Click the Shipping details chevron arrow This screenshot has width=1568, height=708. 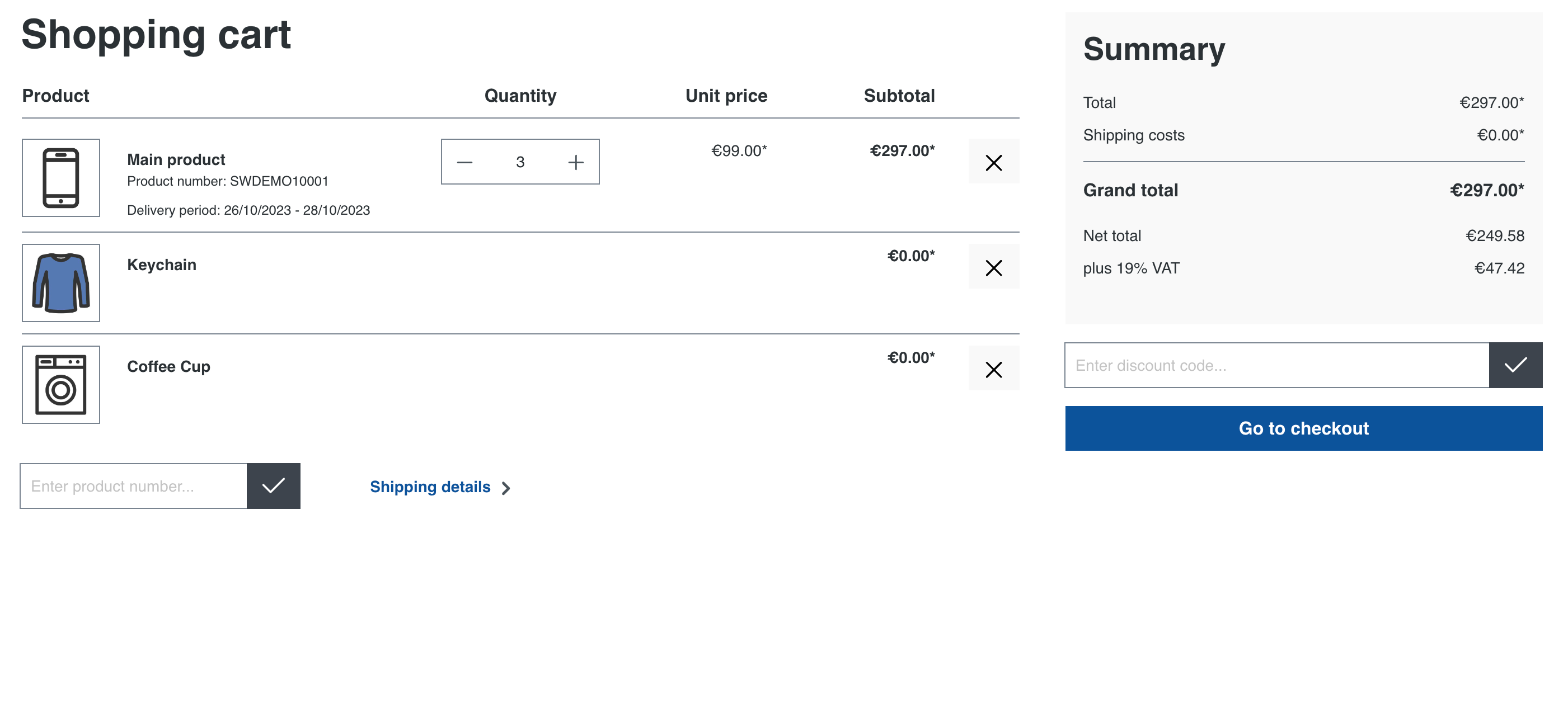[x=505, y=488]
